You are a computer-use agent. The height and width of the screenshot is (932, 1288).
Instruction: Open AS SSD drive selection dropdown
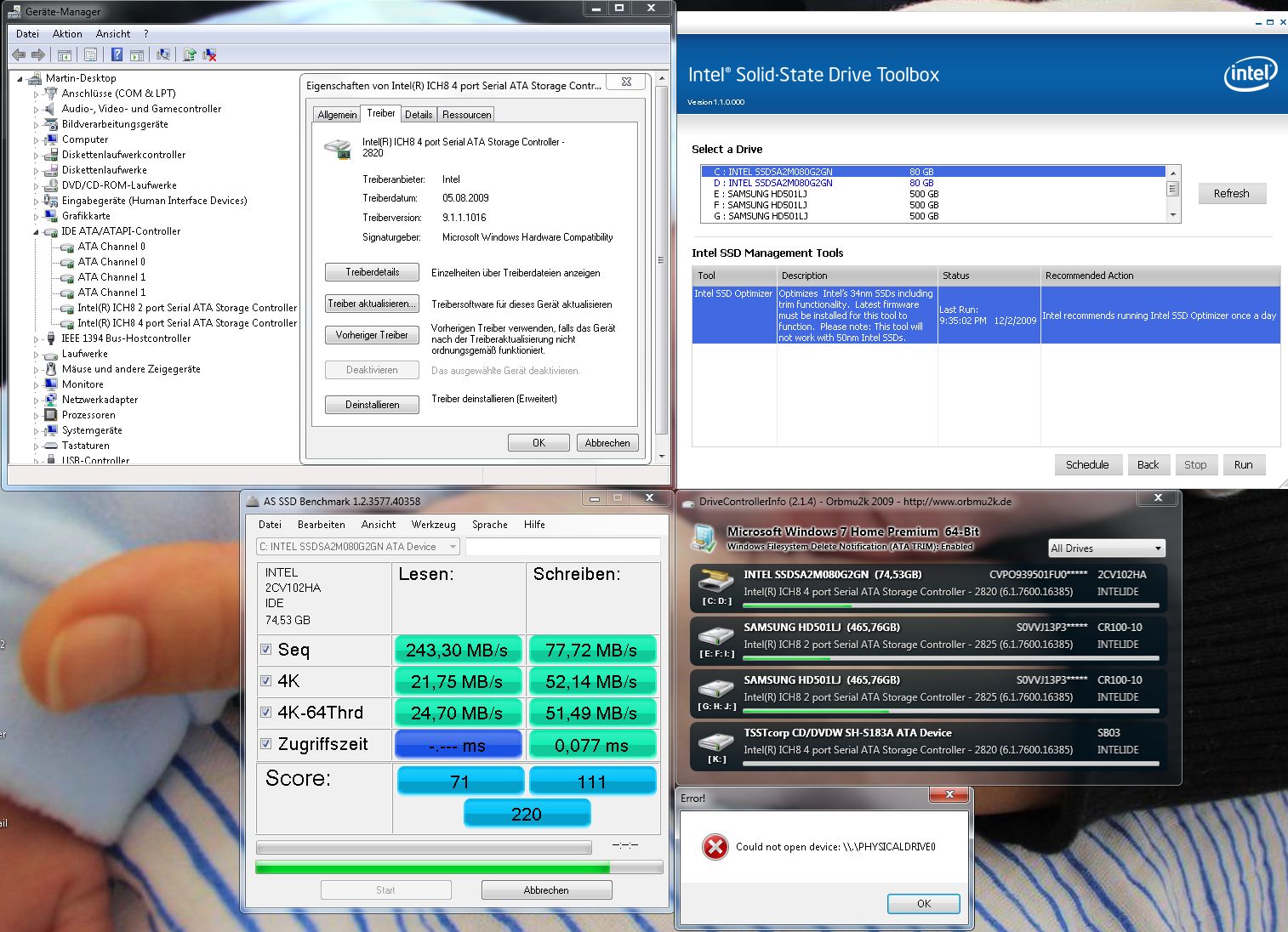pos(358,547)
